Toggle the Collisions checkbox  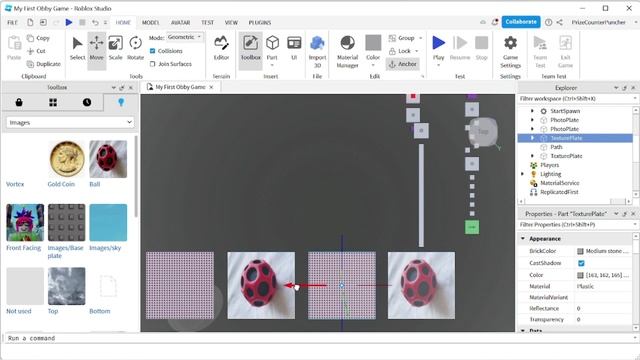pos(152,51)
